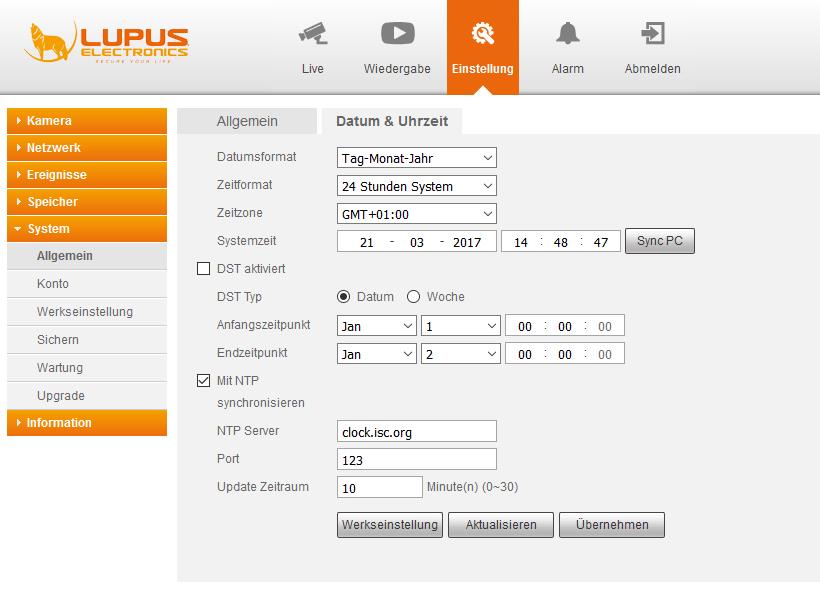The height and width of the screenshot is (599, 820).
Task: Enable the DST aktiviert checkbox
Action: pyautogui.click(x=204, y=269)
